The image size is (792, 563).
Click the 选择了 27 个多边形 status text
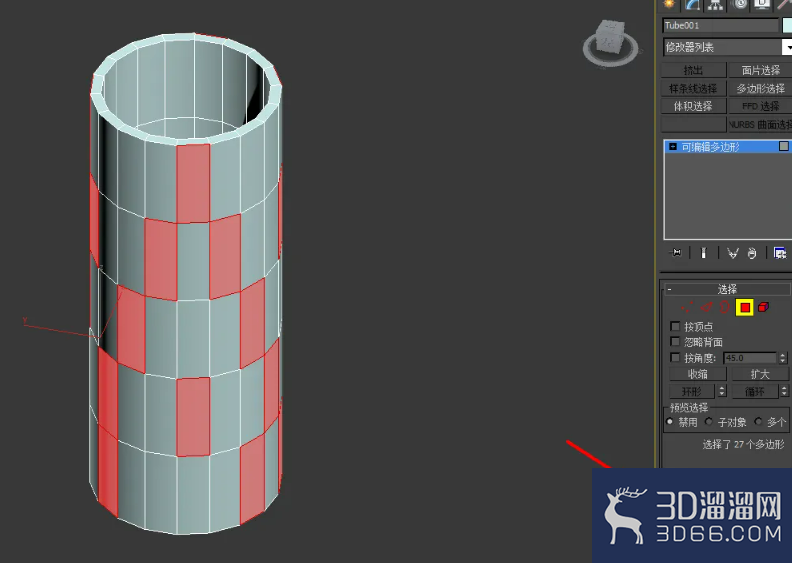tap(743, 444)
